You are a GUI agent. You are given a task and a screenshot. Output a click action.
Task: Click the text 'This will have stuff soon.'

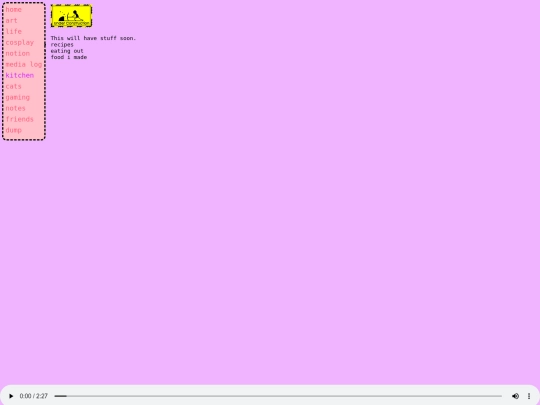(93, 38)
